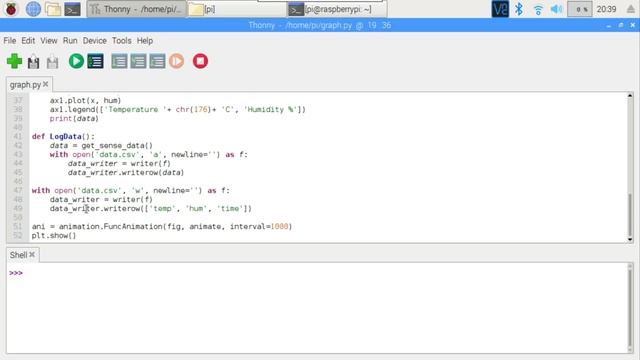Close the graph.py tab
640x360 pixels.
click(46, 84)
